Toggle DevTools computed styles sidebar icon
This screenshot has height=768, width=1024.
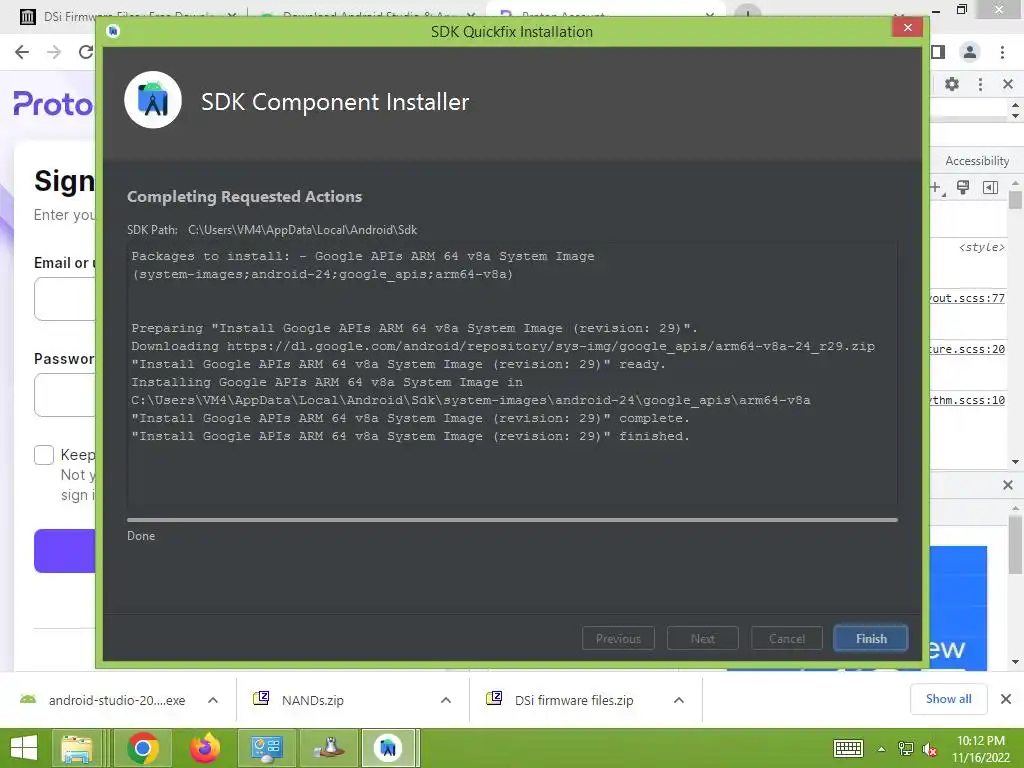(990, 188)
